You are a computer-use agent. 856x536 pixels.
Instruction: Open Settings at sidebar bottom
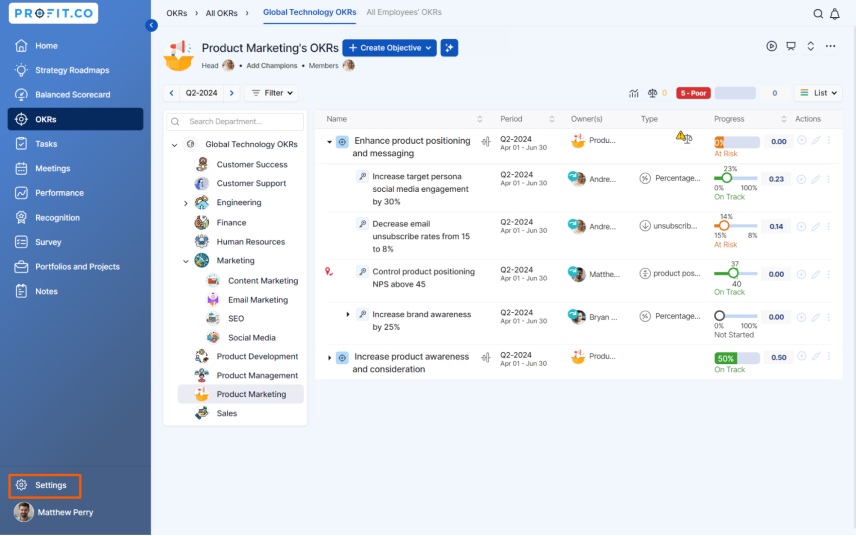click(45, 485)
